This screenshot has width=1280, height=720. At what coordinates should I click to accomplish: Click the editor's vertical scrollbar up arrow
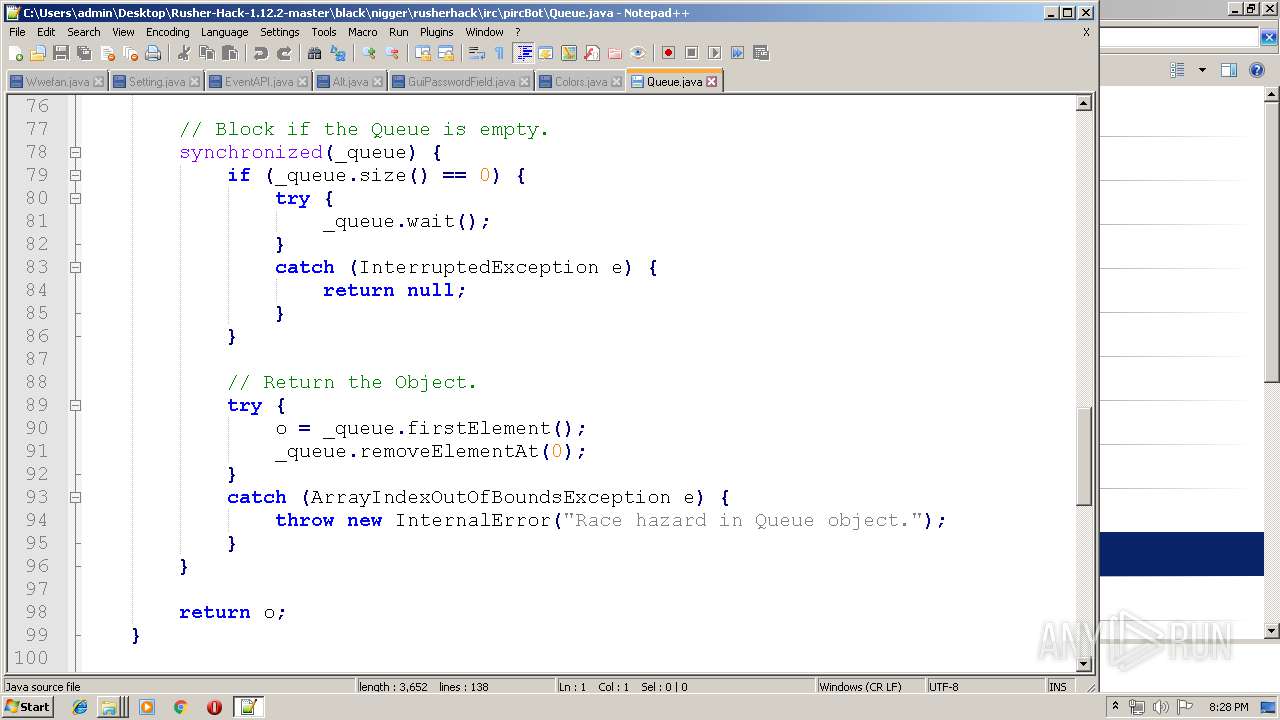(x=1083, y=103)
